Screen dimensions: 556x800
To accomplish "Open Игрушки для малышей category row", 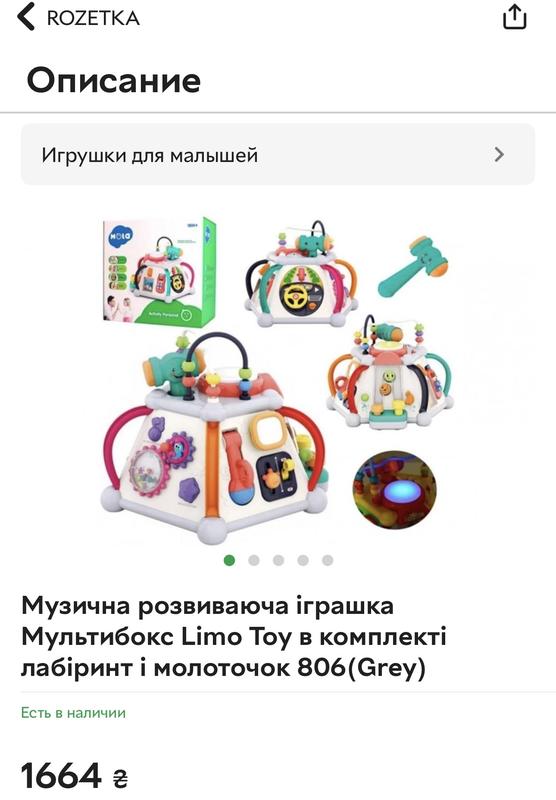I will coord(277,154).
